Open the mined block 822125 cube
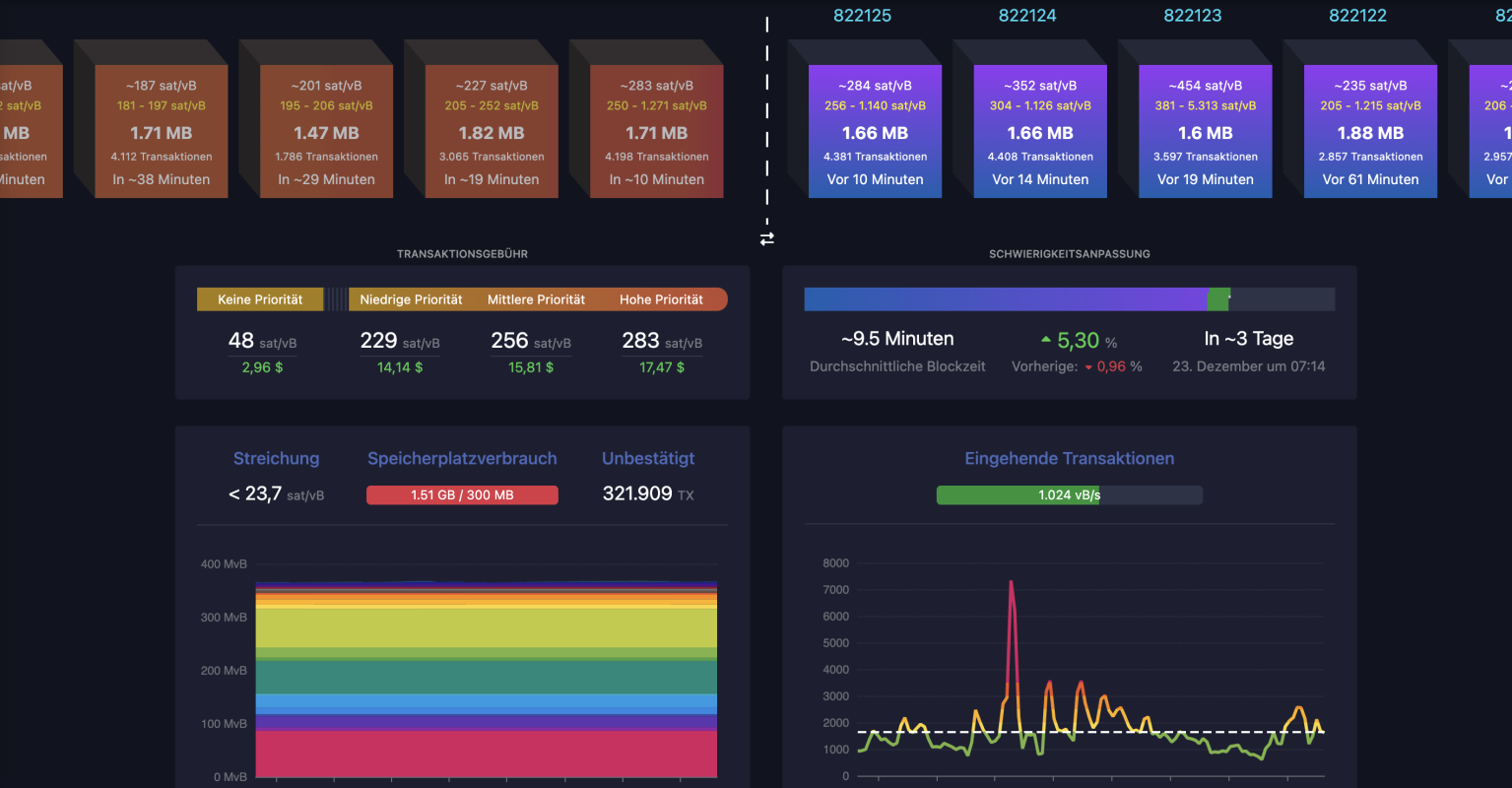This screenshot has height=788, width=1512. (875, 130)
